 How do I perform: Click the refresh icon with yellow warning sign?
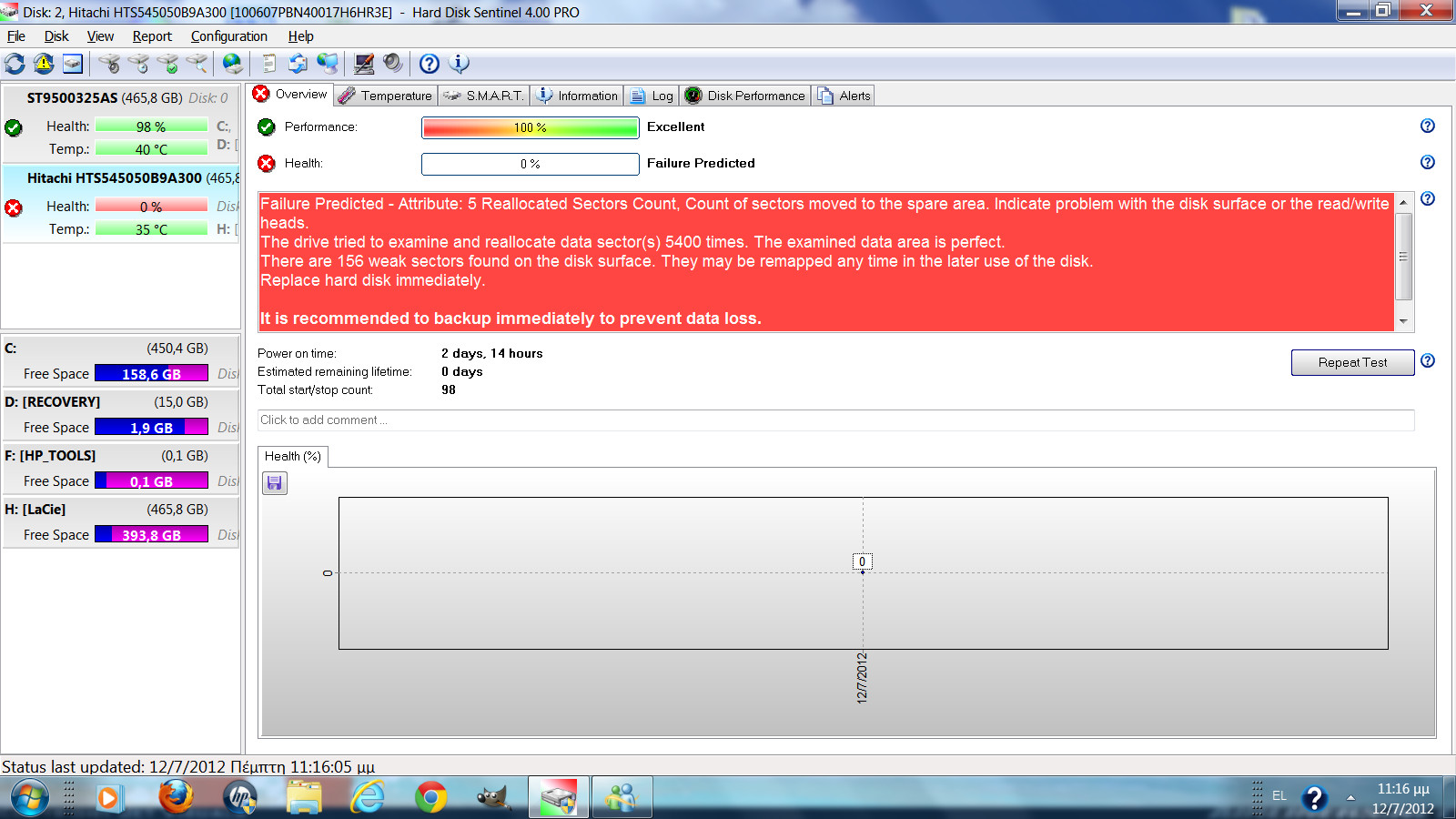[x=44, y=64]
